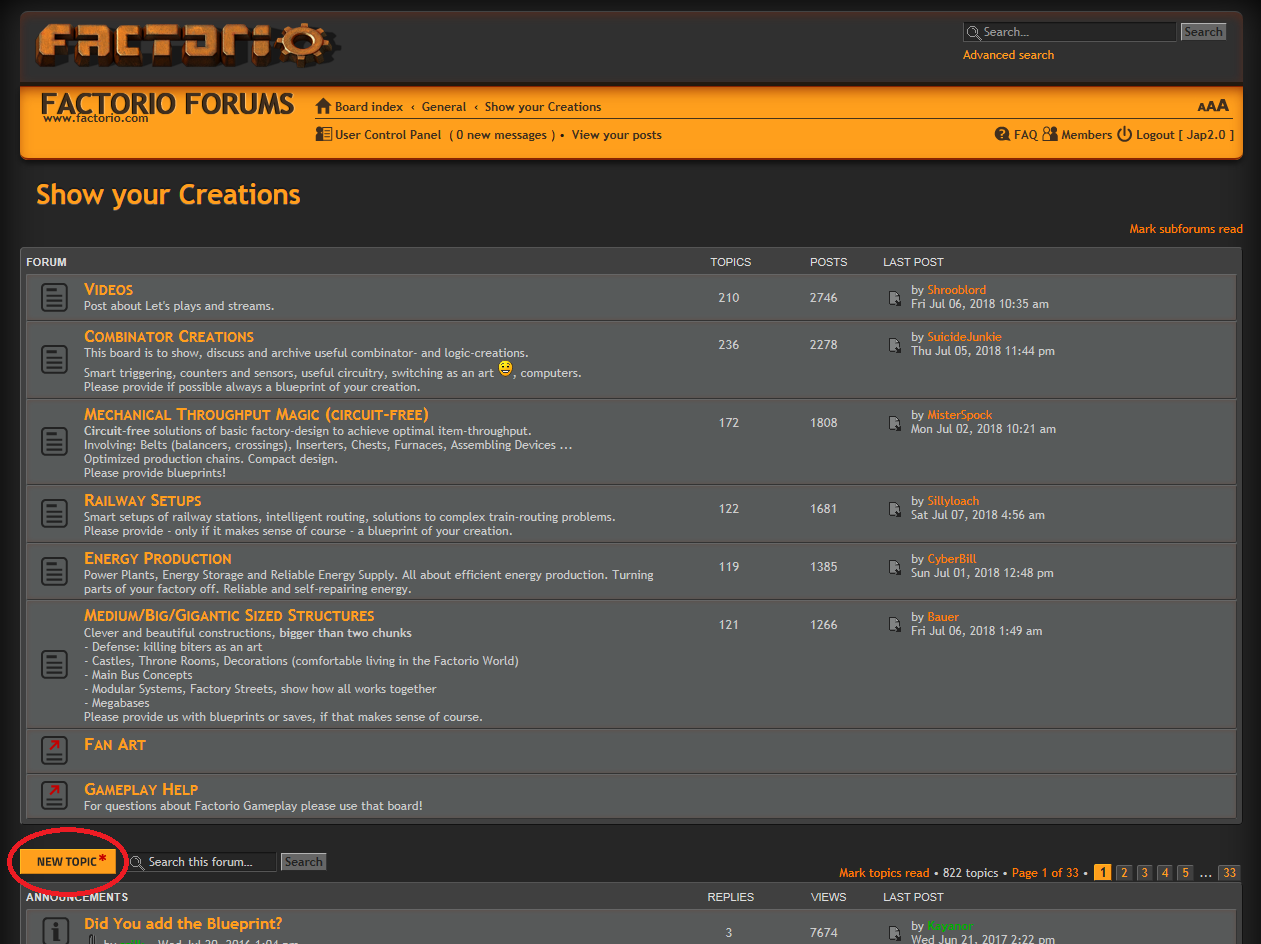
Task: Log out of Jap2.0 account
Action: (1185, 135)
